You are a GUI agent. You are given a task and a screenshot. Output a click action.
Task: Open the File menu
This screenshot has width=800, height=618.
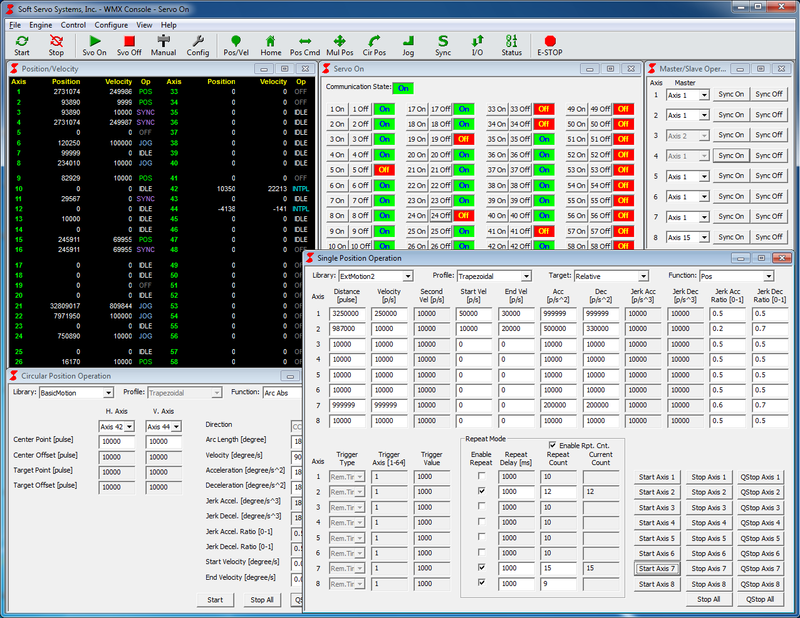coord(15,25)
